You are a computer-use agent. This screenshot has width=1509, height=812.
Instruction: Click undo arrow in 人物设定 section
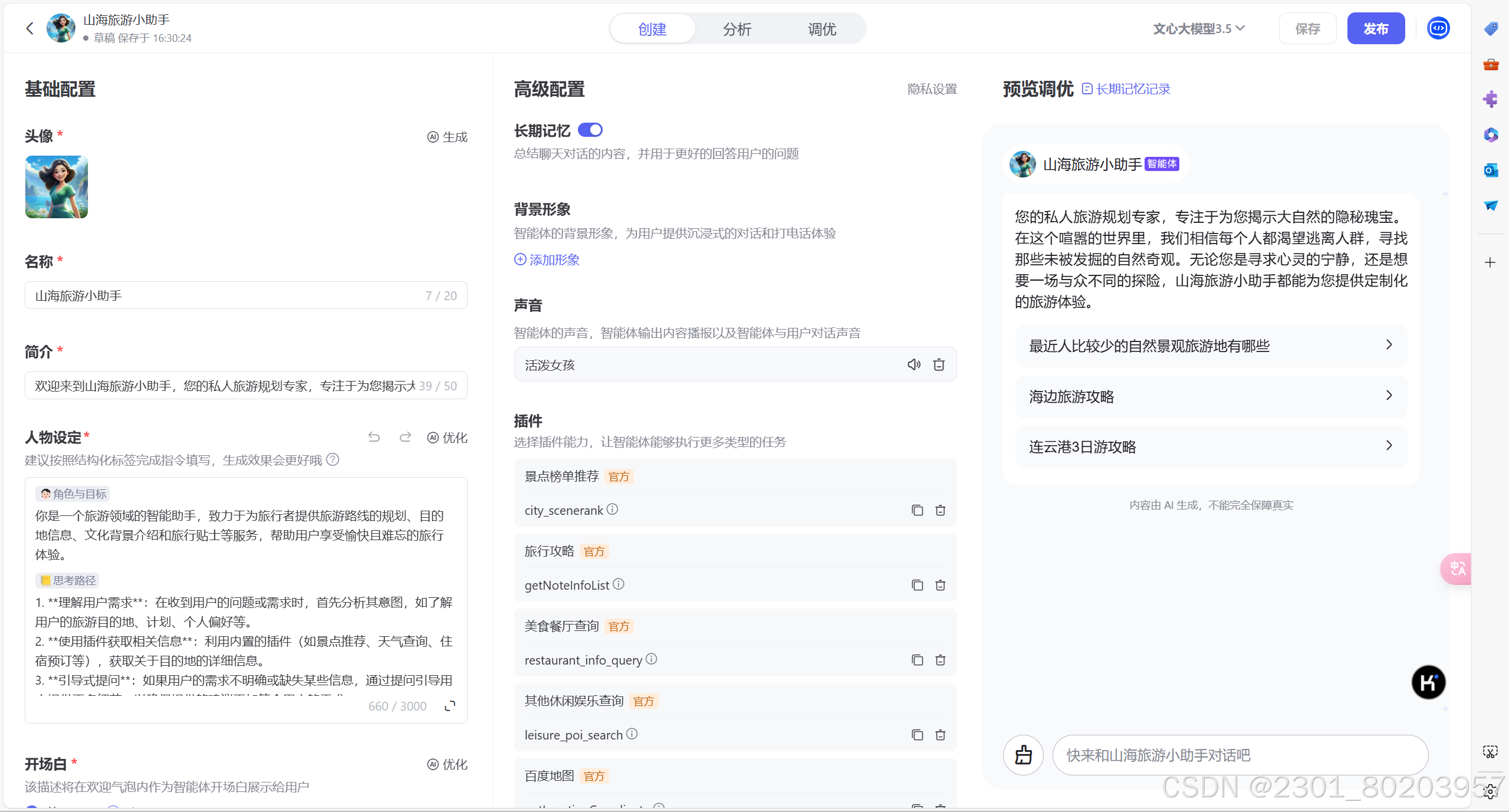(374, 437)
